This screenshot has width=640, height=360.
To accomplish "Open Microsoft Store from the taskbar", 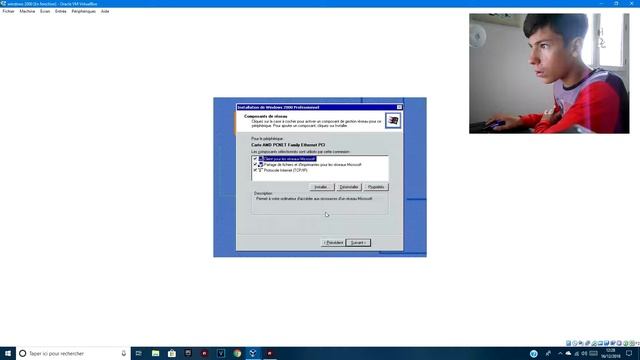I will click(x=172, y=353).
